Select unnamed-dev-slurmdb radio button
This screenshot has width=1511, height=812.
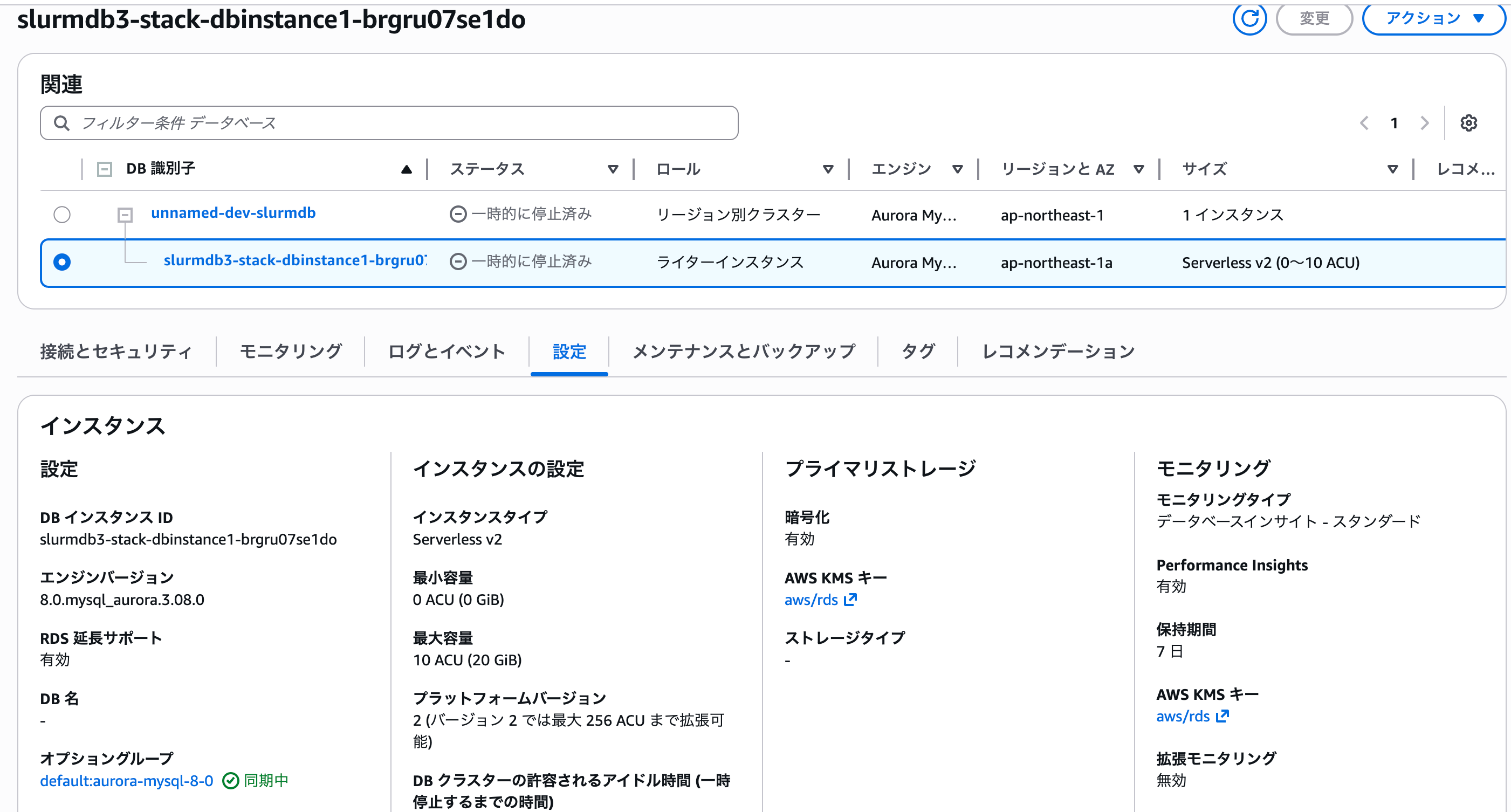(61, 215)
